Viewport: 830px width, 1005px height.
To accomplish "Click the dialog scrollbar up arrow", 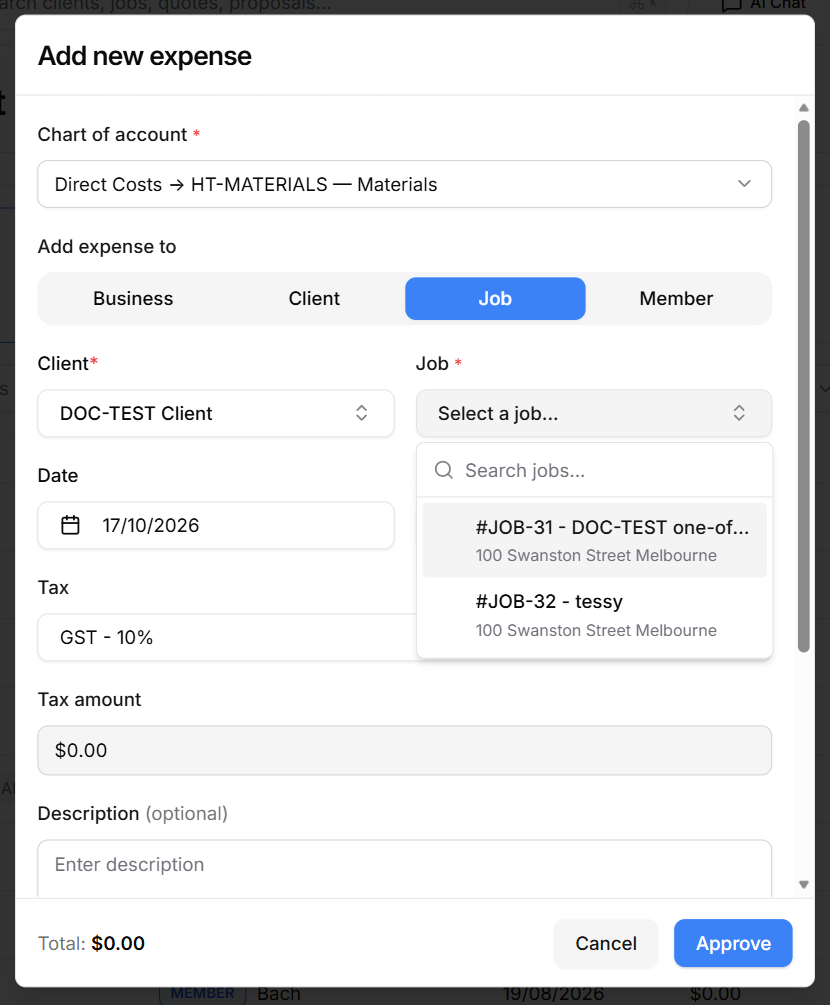I will (804, 108).
